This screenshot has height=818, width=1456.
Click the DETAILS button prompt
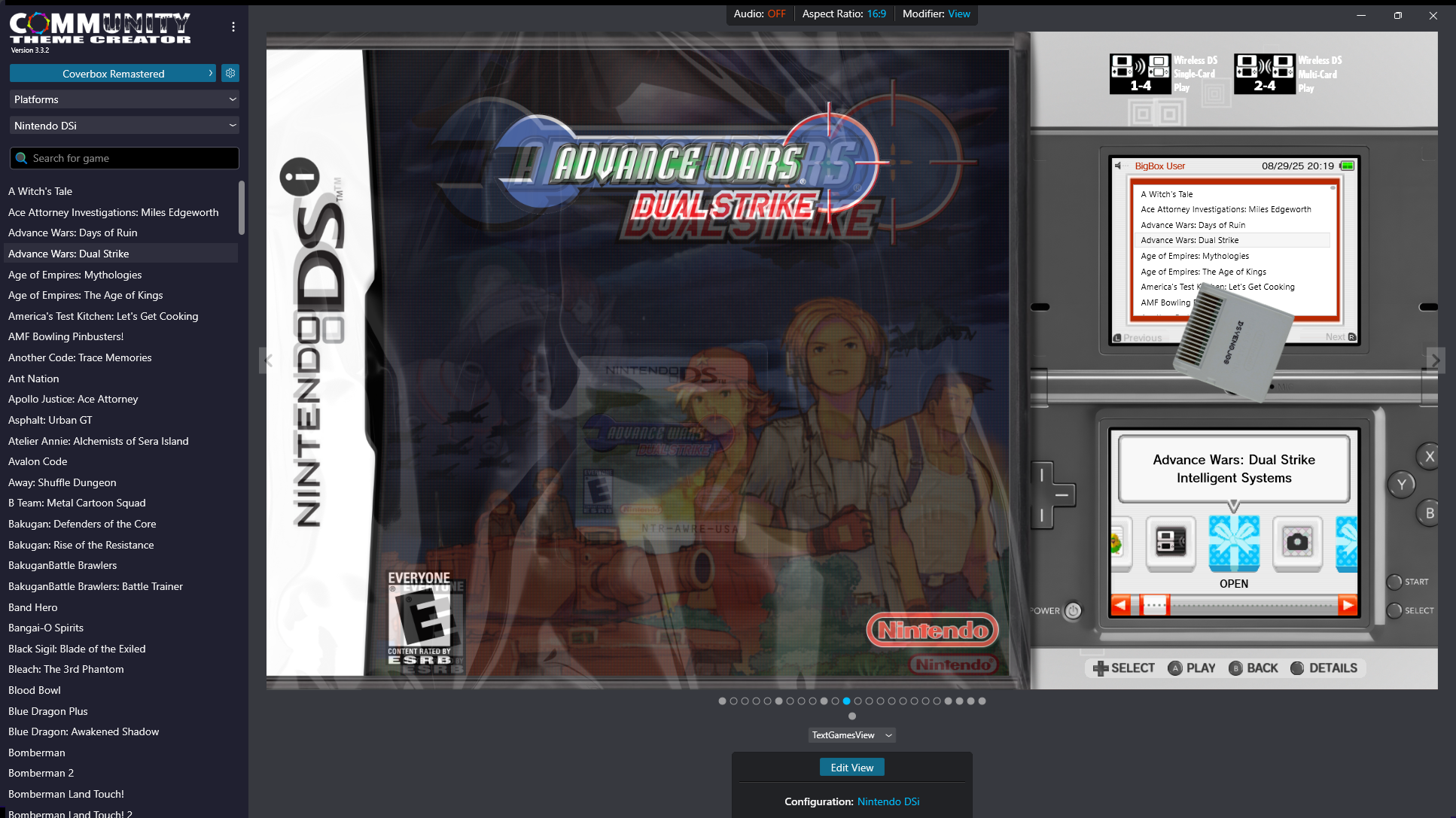tap(1323, 668)
